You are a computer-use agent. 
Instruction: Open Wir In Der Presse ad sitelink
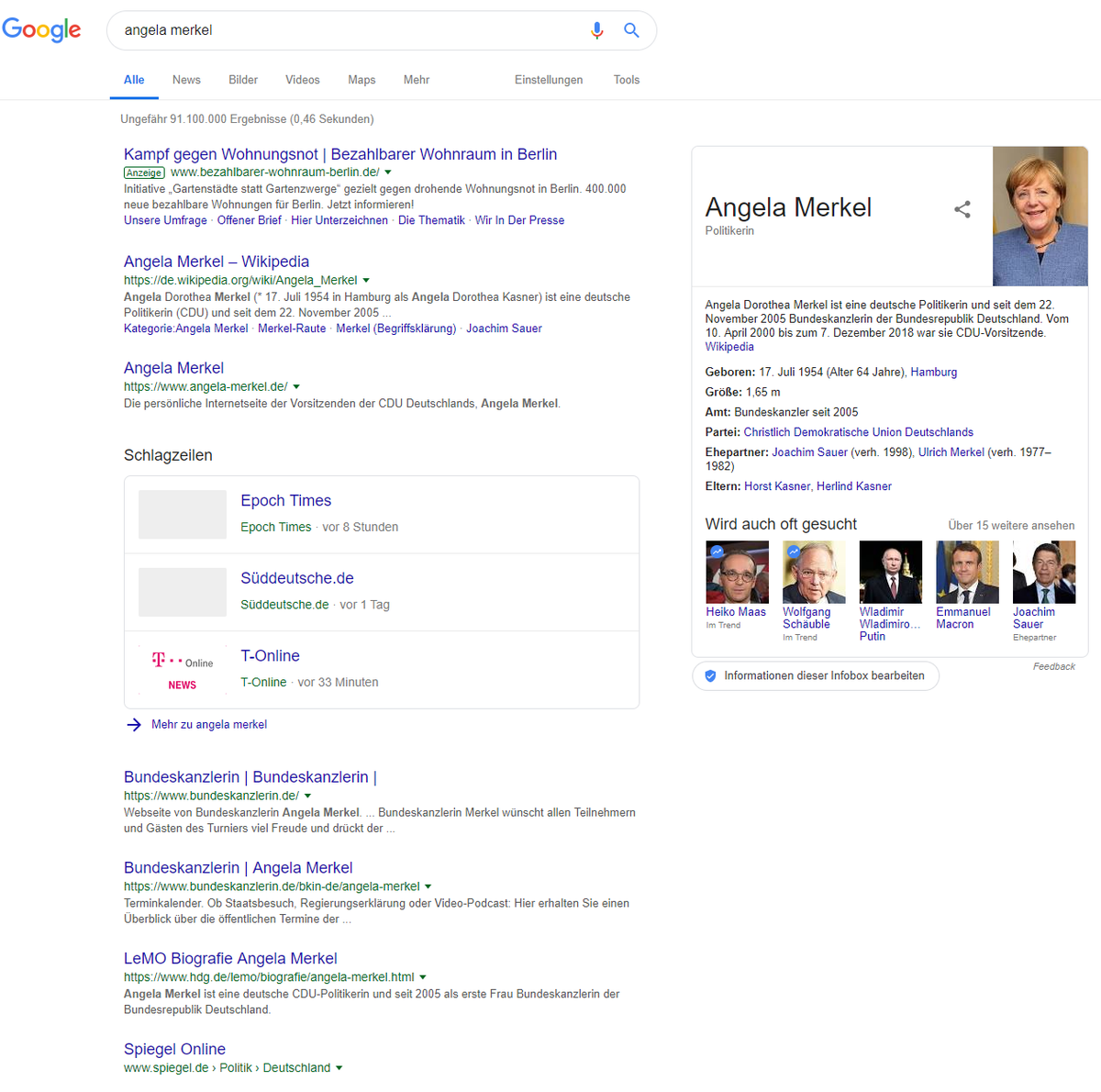pos(519,220)
